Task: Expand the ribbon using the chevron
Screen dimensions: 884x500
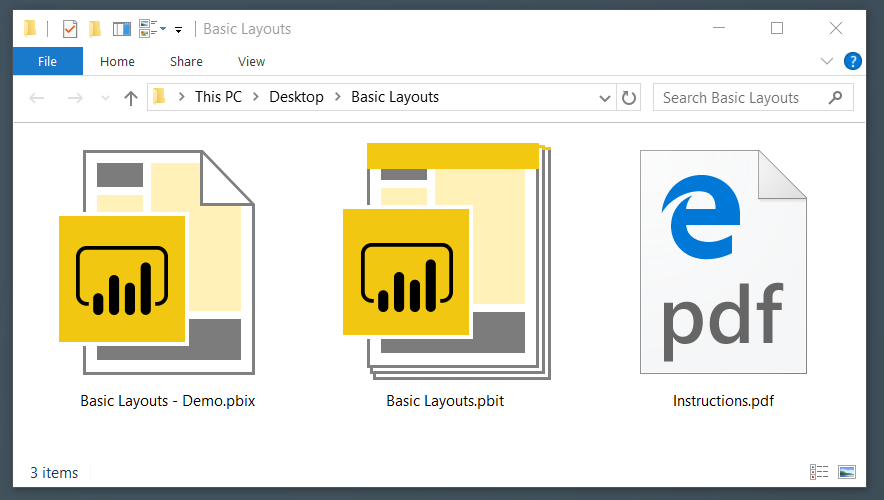Action: (x=826, y=61)
